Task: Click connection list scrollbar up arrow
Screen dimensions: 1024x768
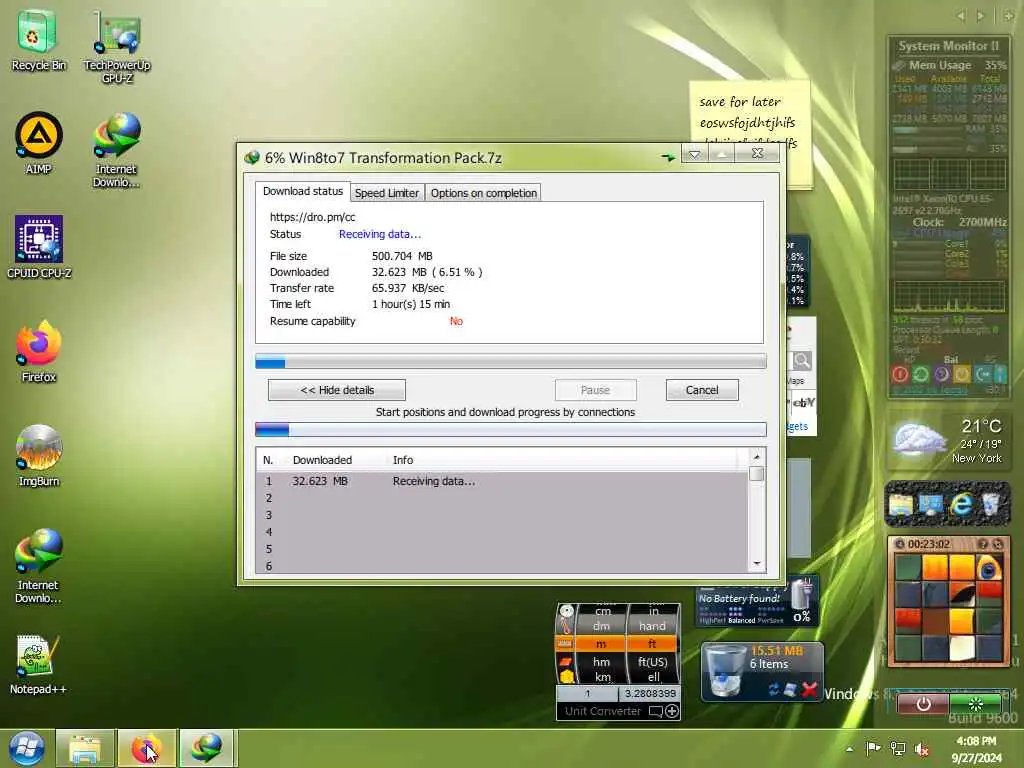Action: click(x=756, y=457)
